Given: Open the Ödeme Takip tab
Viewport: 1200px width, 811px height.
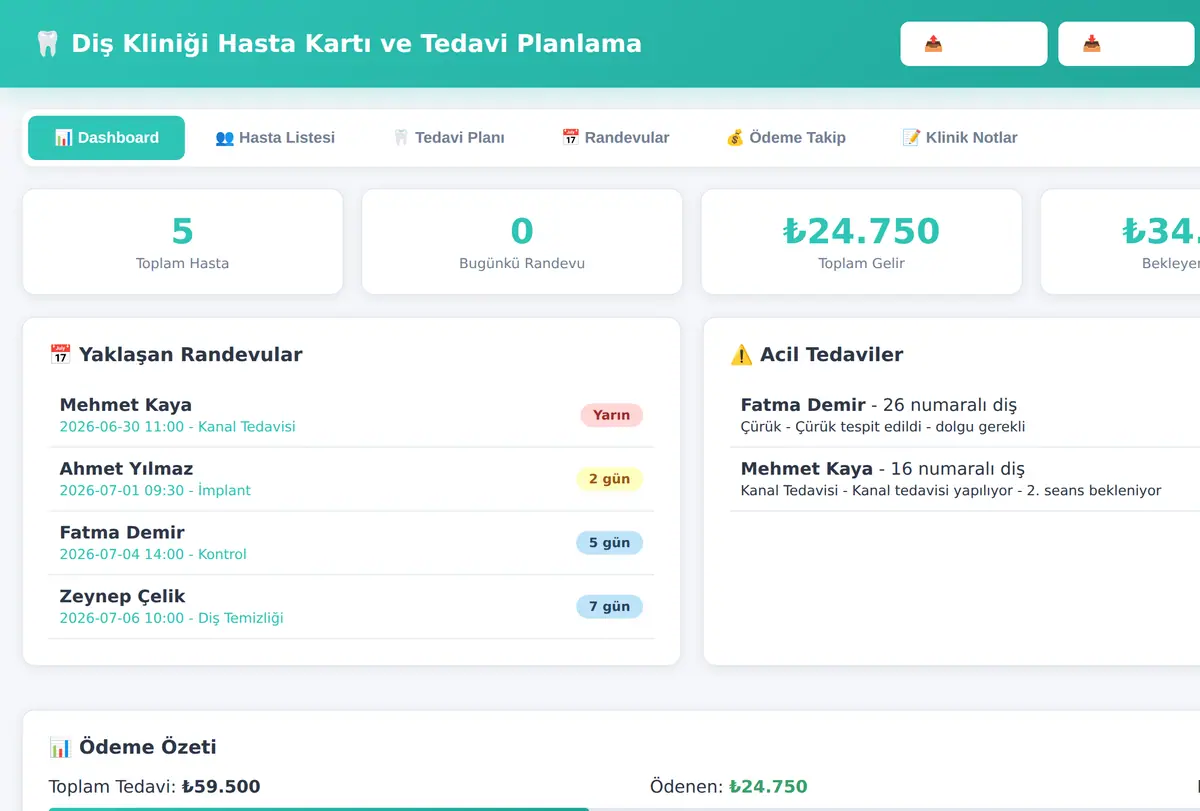Looking at the screenshot, I should [786, 138].
